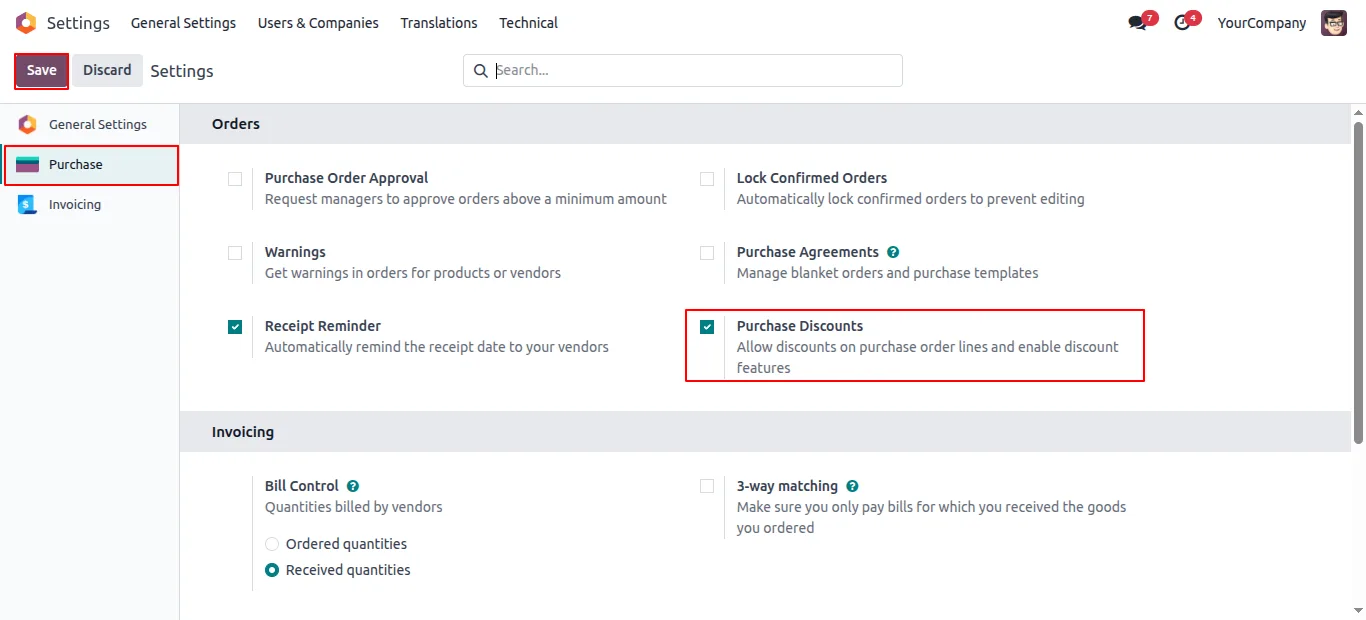This screenshot has width=1366, height=620.
Task: Select the Invoicing tab in sidebar
Action: click(90, 205)
